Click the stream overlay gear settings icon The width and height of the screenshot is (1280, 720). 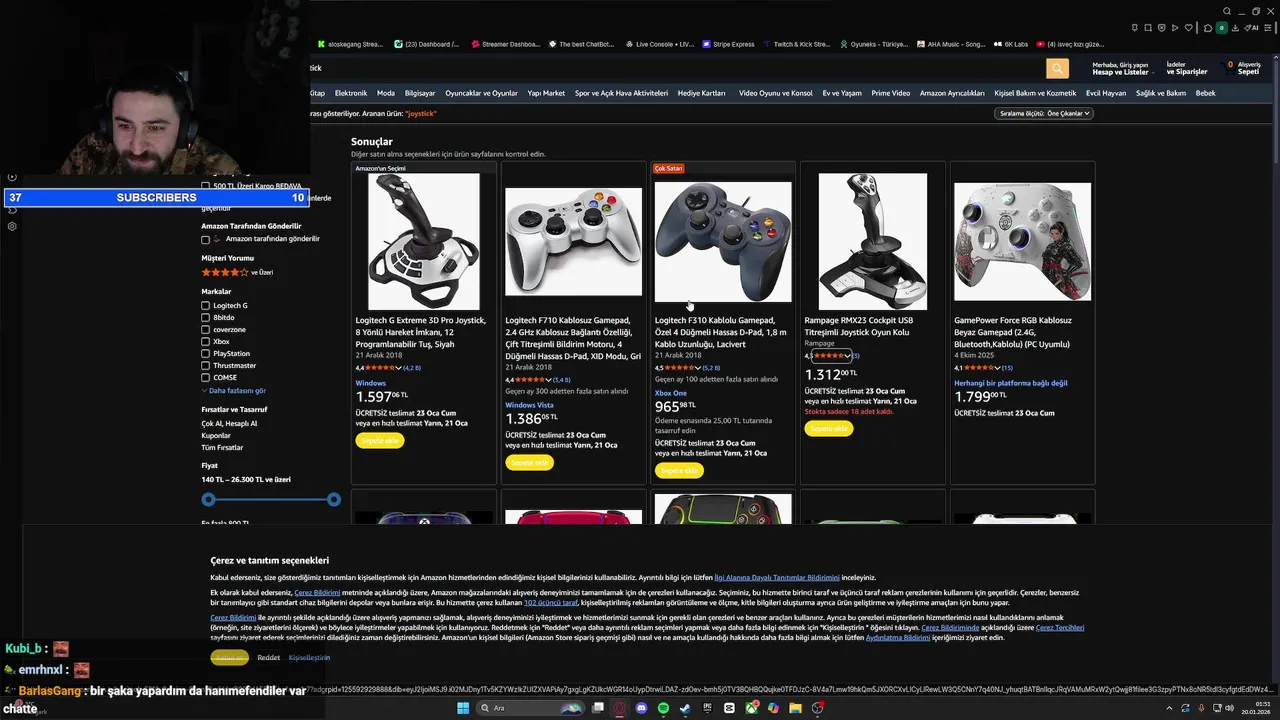tap(12, 226)
